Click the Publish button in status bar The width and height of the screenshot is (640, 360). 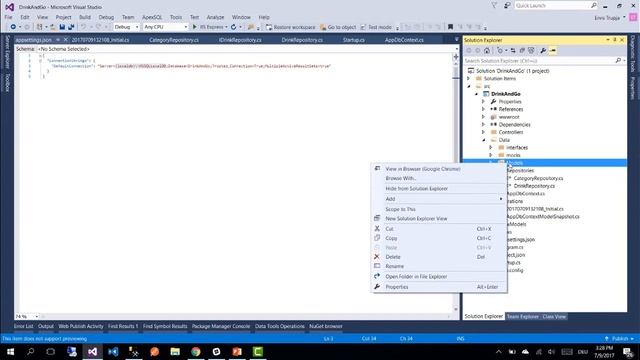(619, 339)
